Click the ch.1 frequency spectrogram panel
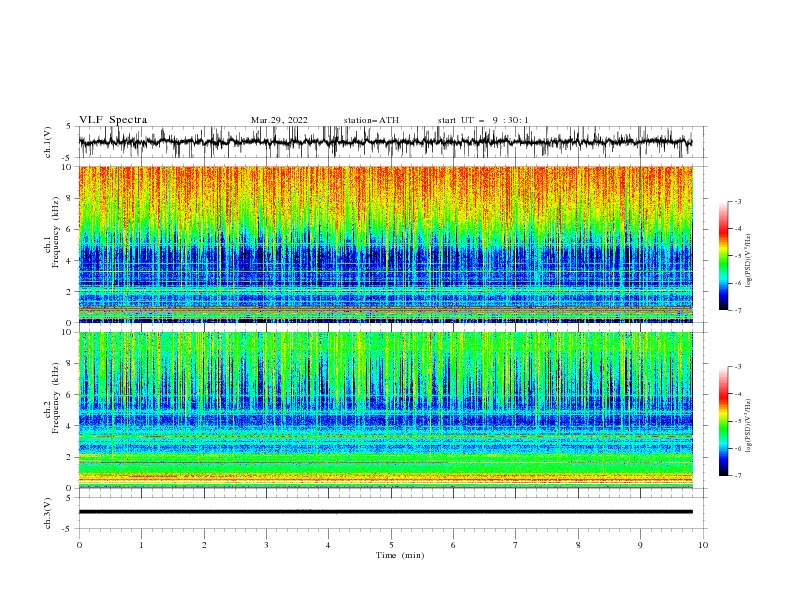 pos(386,244)
